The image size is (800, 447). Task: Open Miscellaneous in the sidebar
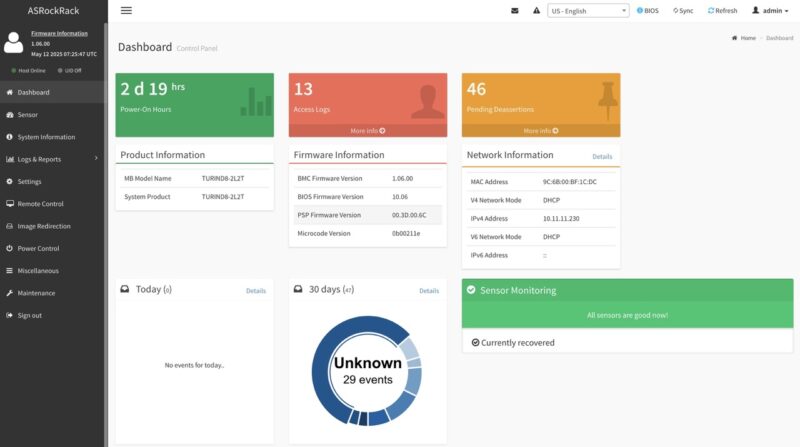click(x=53, y=271)
